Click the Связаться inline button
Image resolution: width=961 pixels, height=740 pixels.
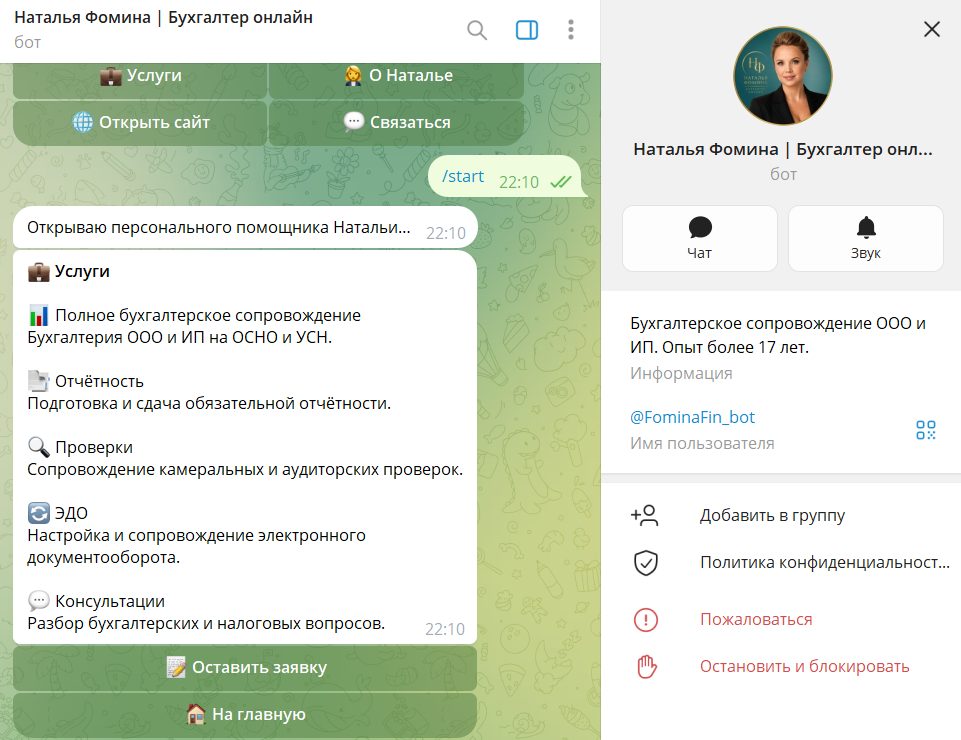[x=397, y=123]
